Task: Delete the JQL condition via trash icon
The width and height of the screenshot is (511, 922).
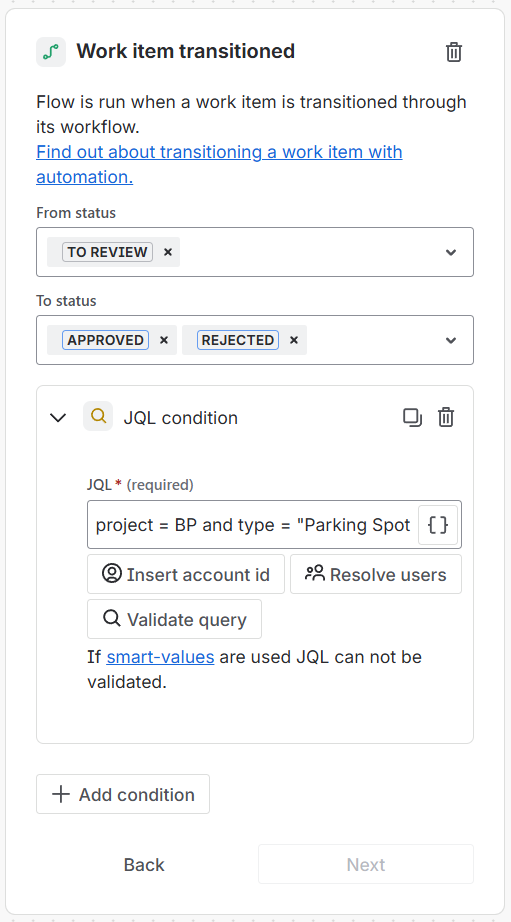Action: [x=446, y=418]
